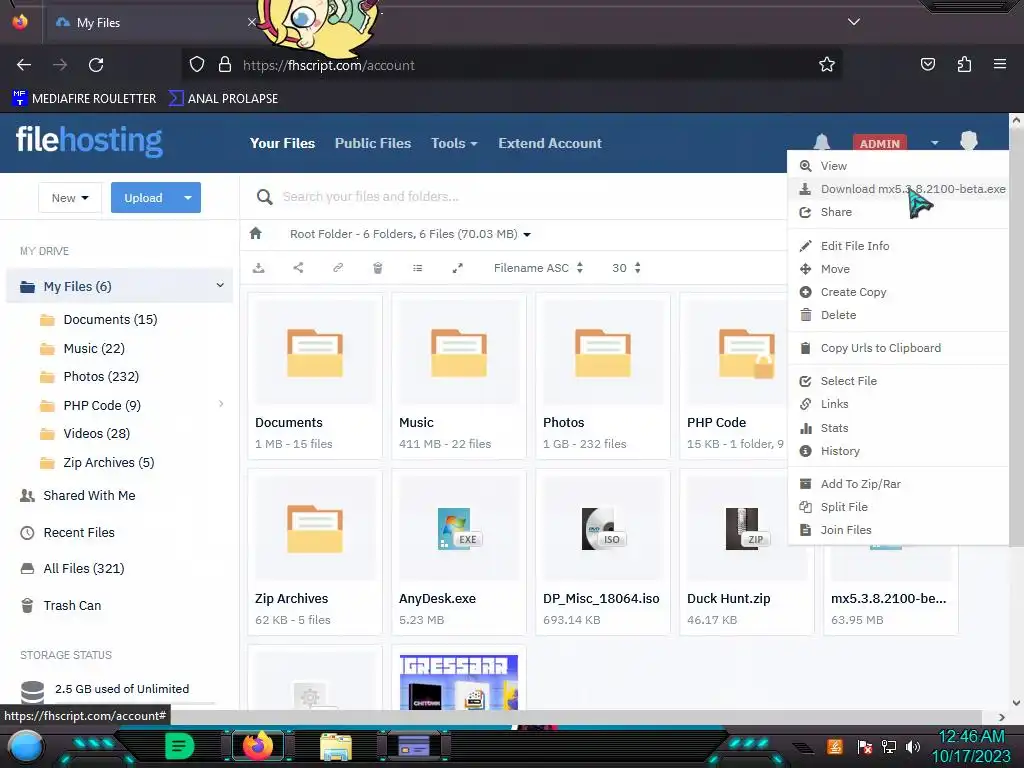The height and width of the screenshot is (768, 1024).
Task: Click the fullscreen expand icon in toolbar
Action: tap(458, 268)
